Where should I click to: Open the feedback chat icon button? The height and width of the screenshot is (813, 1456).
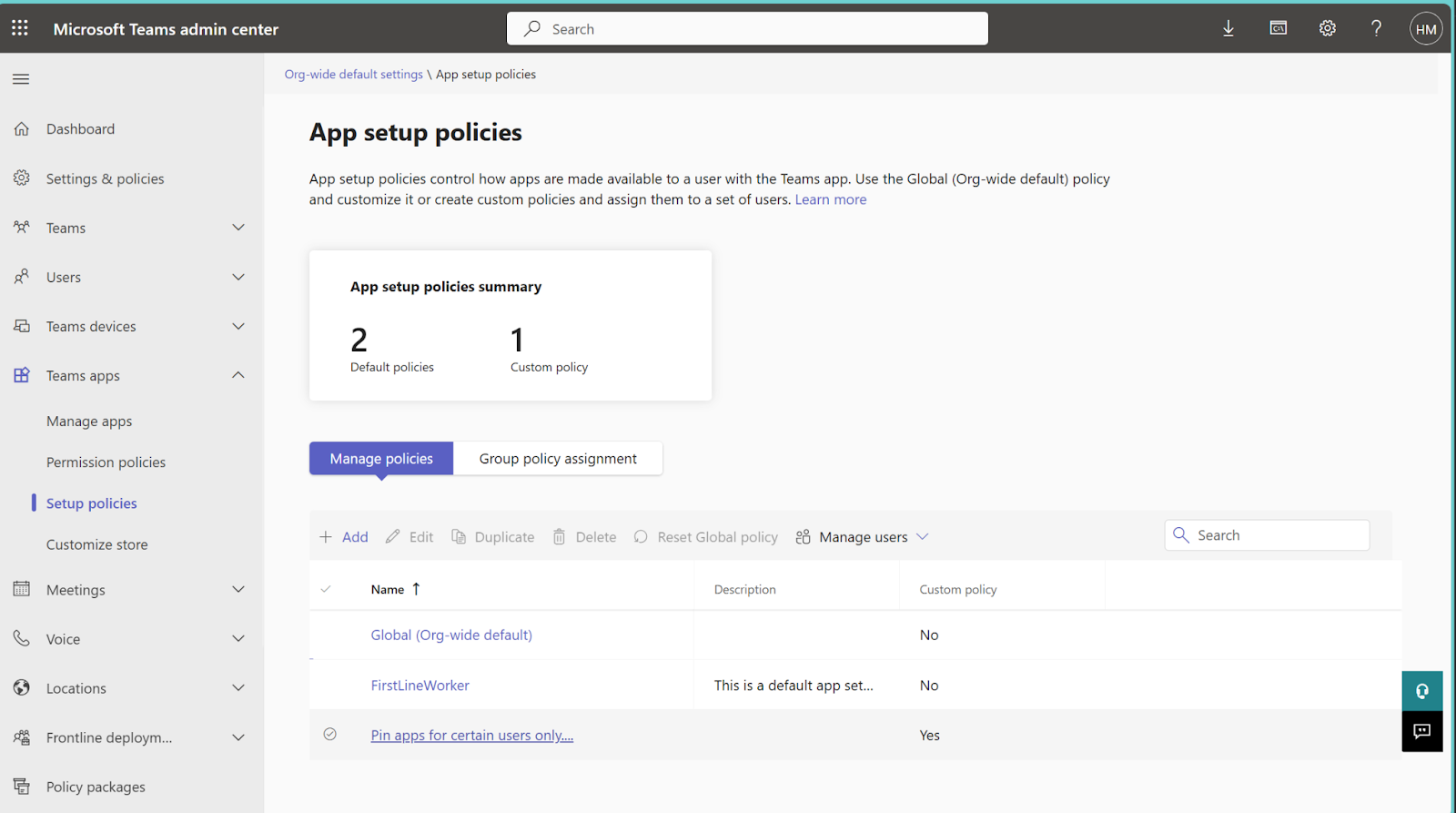[x=1422, y=731]
